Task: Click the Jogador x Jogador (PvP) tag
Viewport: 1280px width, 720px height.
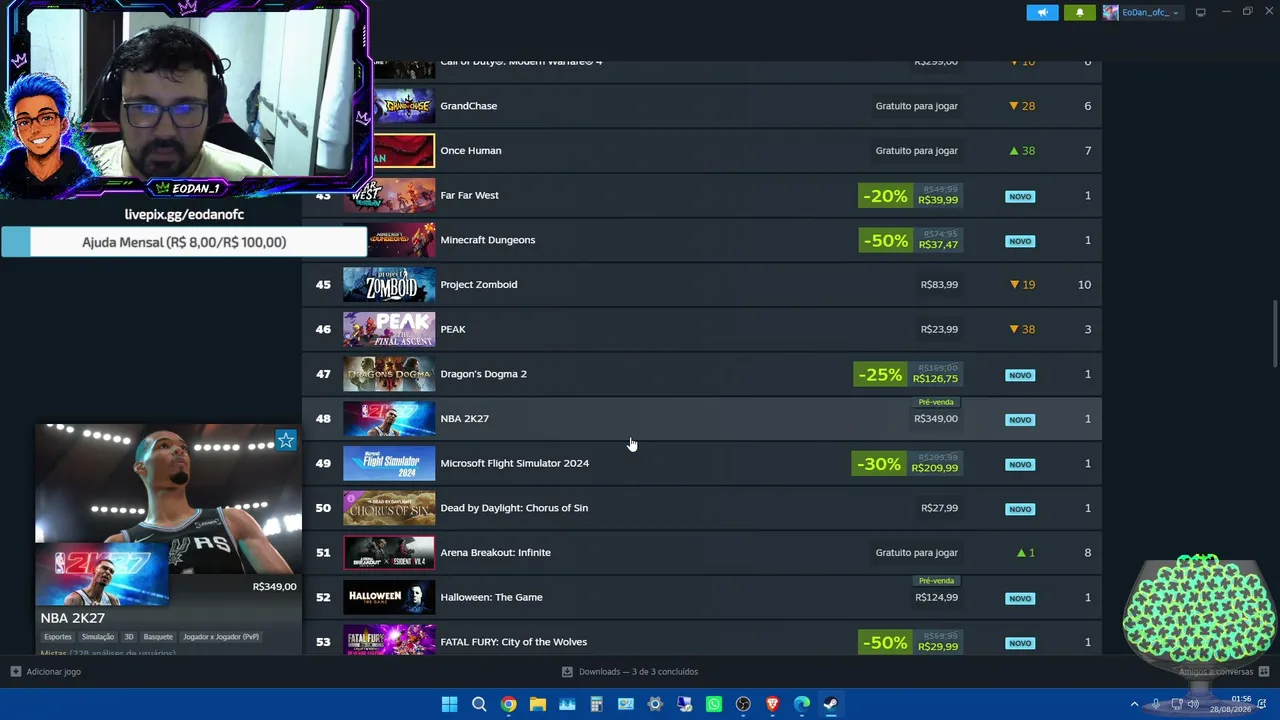Action: tap(221, 637)
